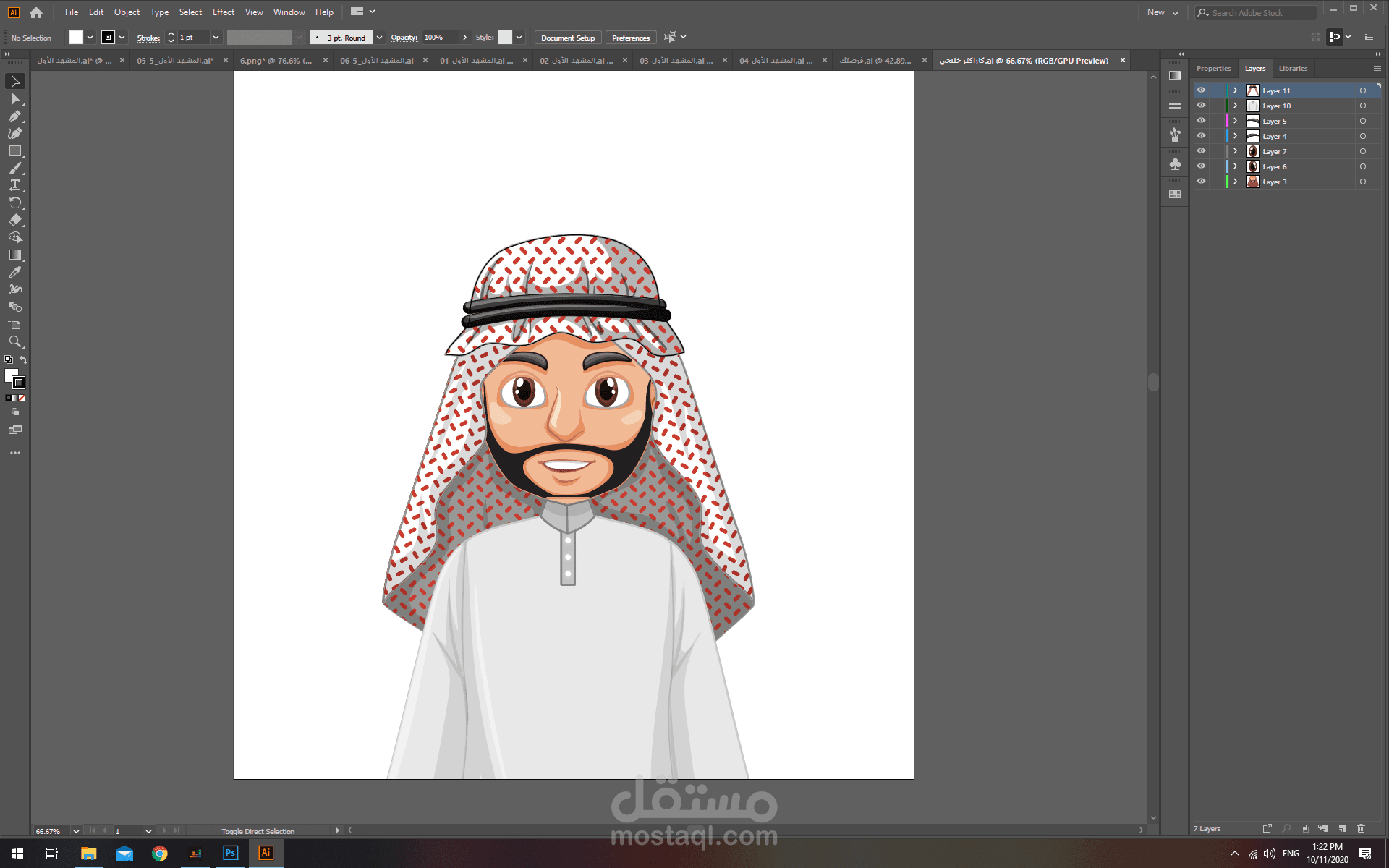Open the Preferences dialog

tap(630, 37)
